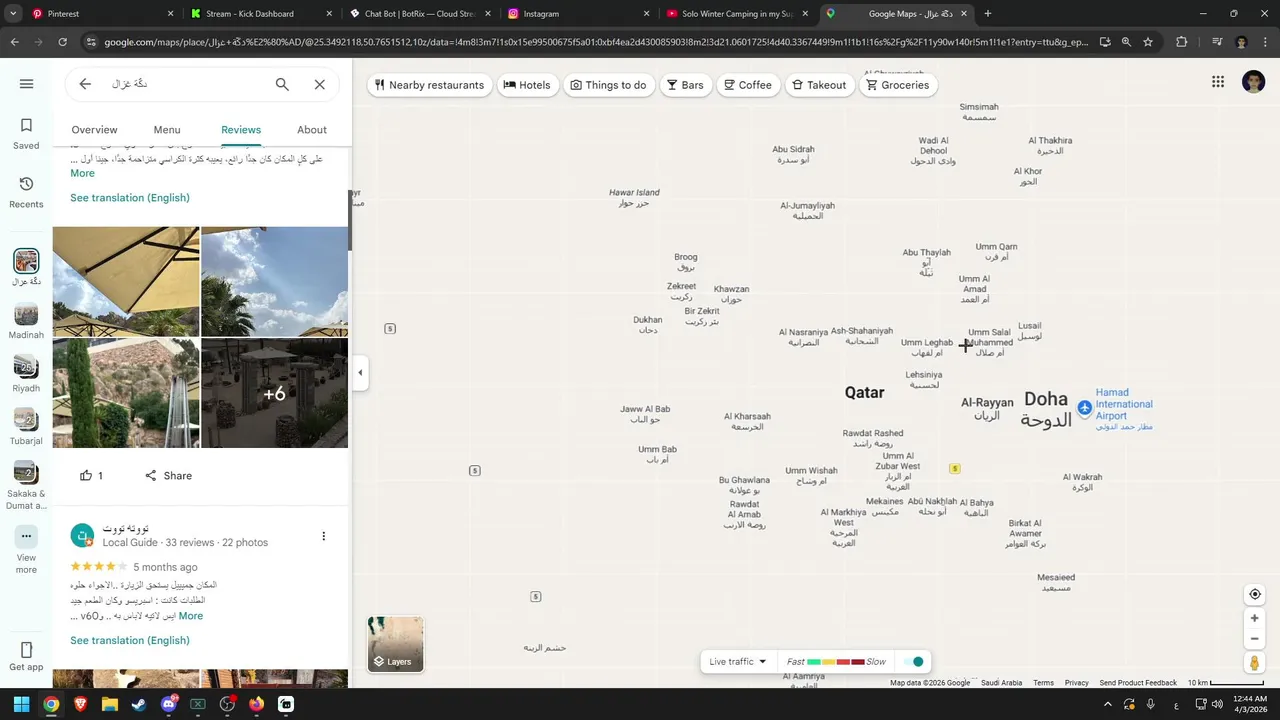Zoom in on the map

1255,618
